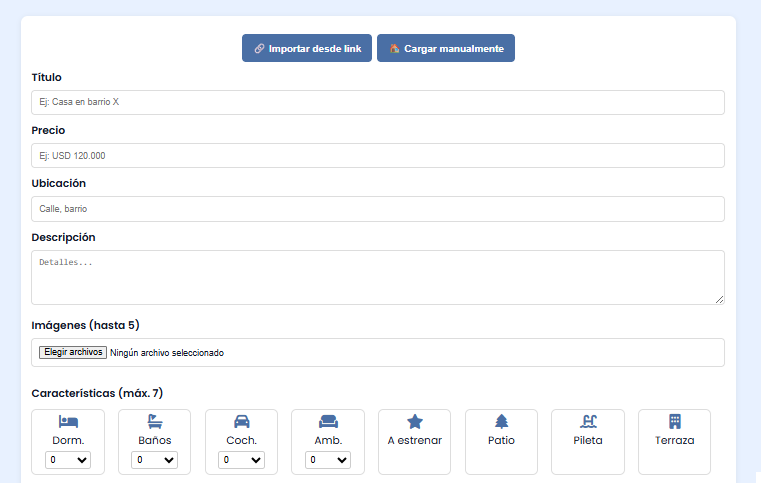Click the Importar desde link button
Screen dimensions: 761x483
click(x=307, y=48)
